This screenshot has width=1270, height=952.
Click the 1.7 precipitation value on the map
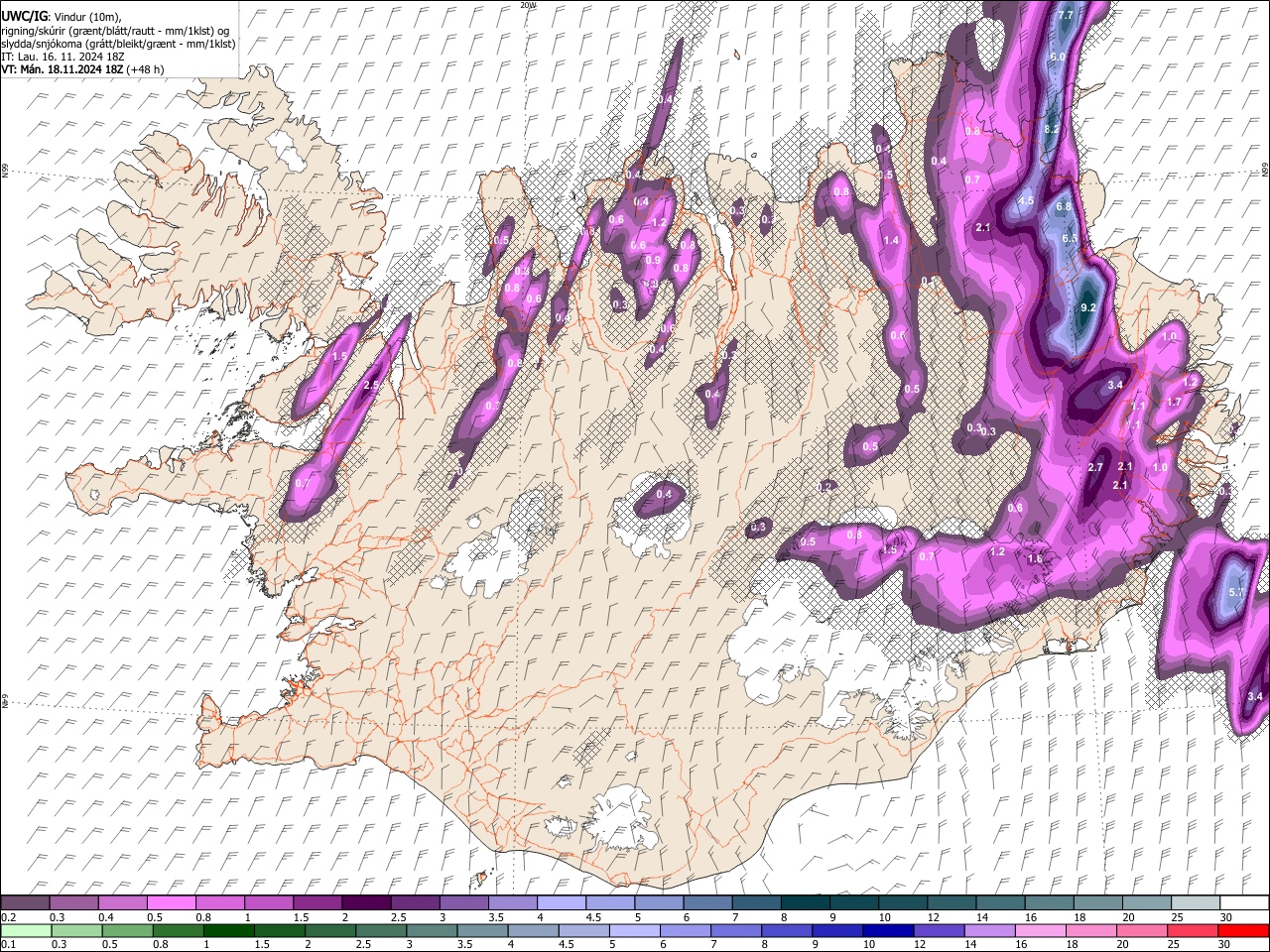(1174, 403)
